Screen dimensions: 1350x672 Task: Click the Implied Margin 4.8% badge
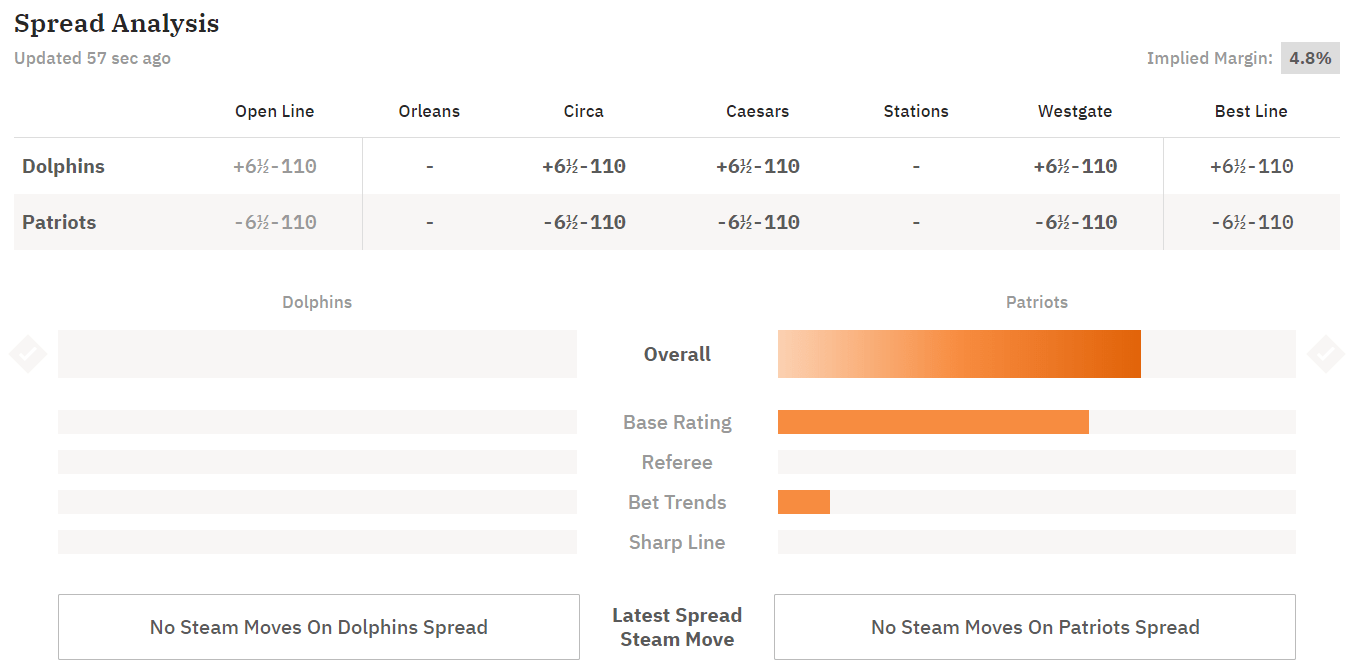point(1310,58)
